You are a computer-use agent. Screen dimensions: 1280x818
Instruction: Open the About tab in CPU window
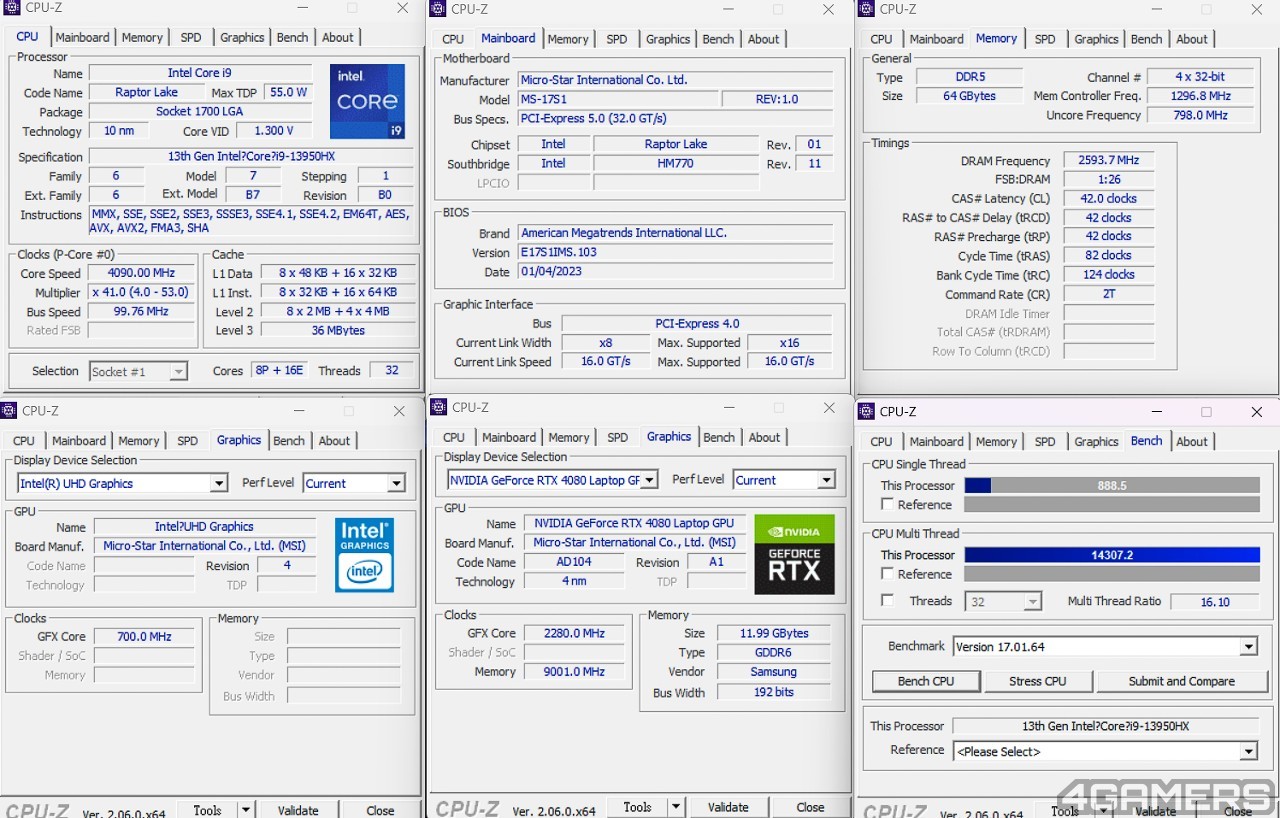point(338,37)
